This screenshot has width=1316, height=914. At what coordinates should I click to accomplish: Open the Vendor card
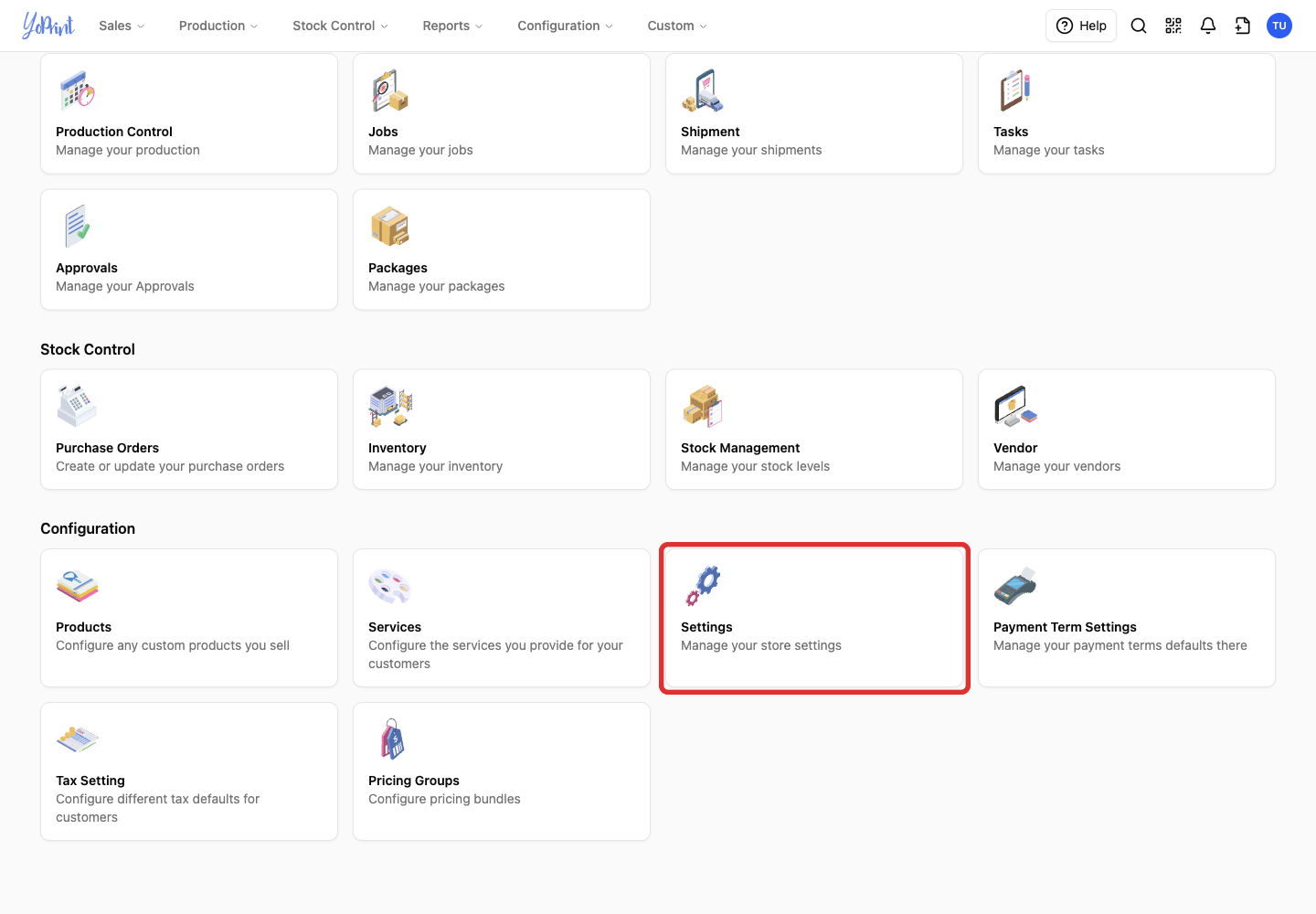[1127, 430]
